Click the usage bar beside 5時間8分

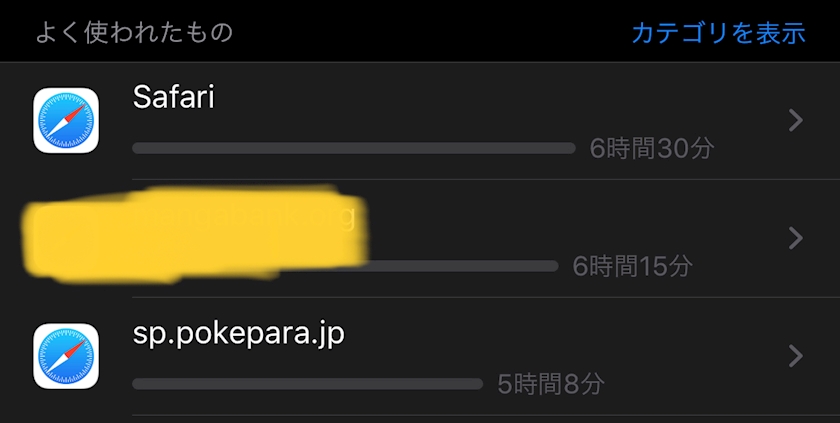tap(308, 384)
